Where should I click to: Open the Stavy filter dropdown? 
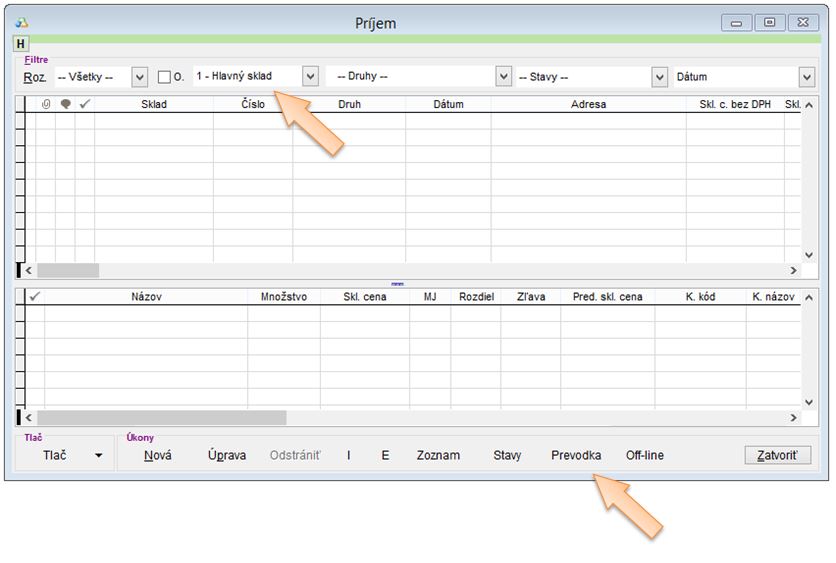tap(659, 77)
